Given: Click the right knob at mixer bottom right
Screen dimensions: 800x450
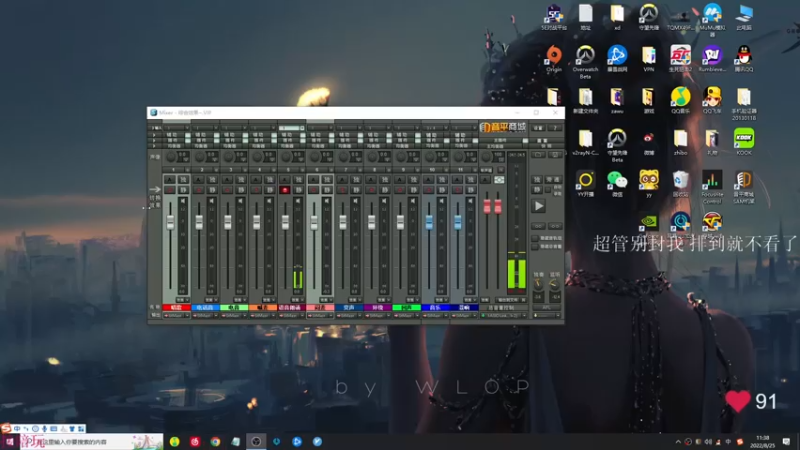Looking at the screenshot, I should (x=555, y=284).
